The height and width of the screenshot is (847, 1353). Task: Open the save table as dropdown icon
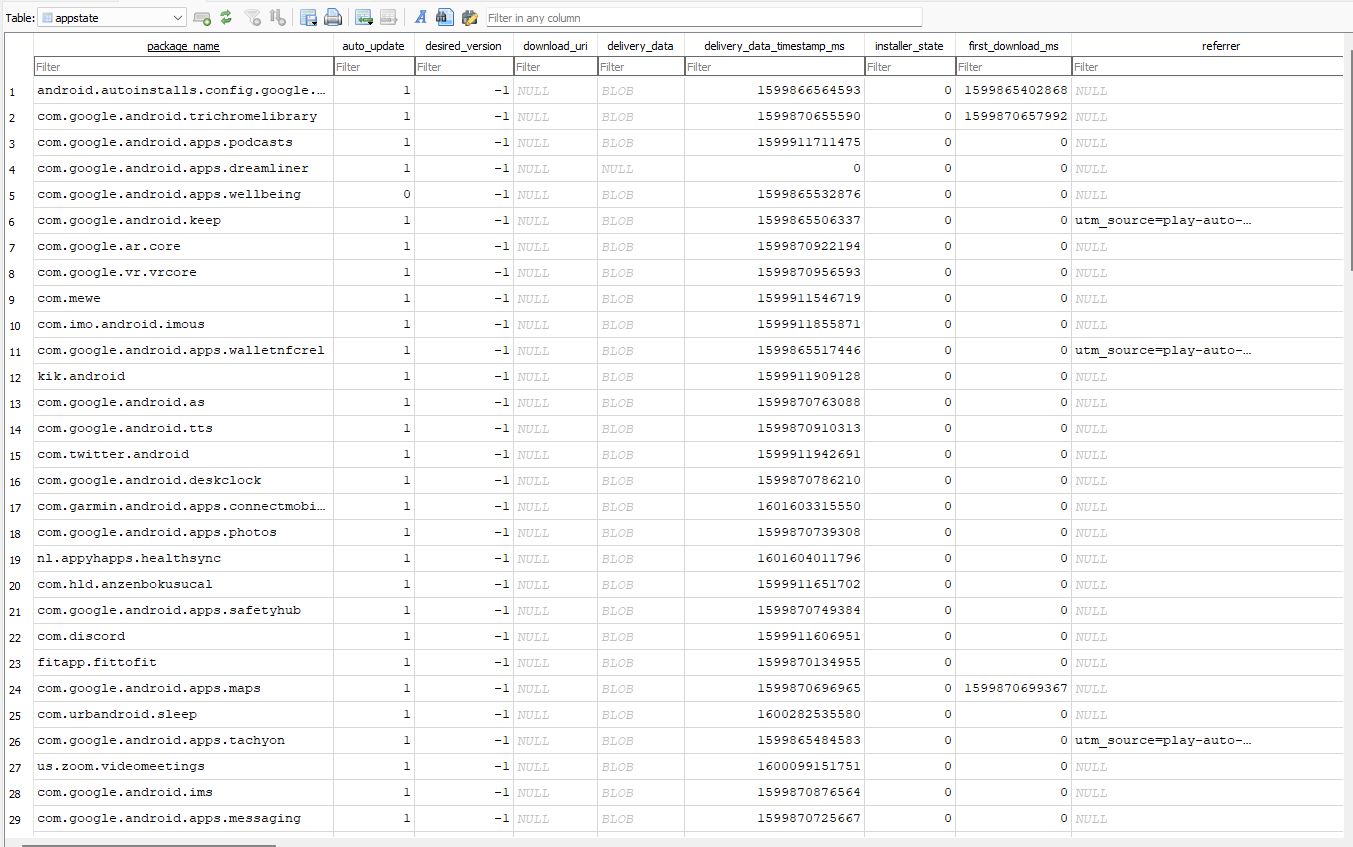click(309, 18)
